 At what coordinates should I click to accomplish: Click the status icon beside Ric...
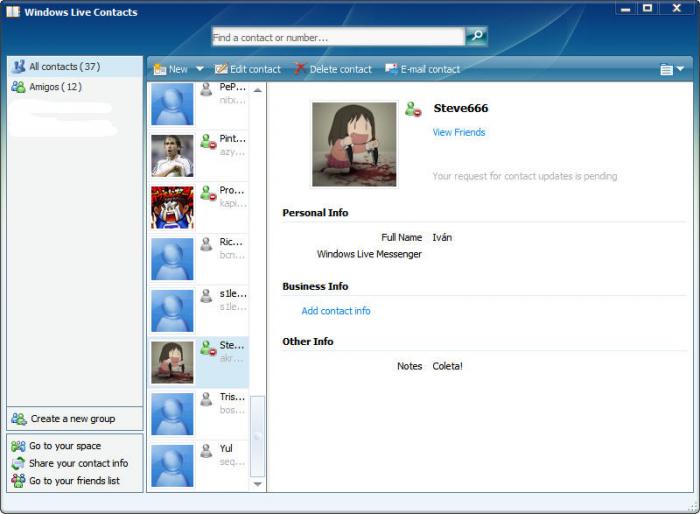pos(206,244)
